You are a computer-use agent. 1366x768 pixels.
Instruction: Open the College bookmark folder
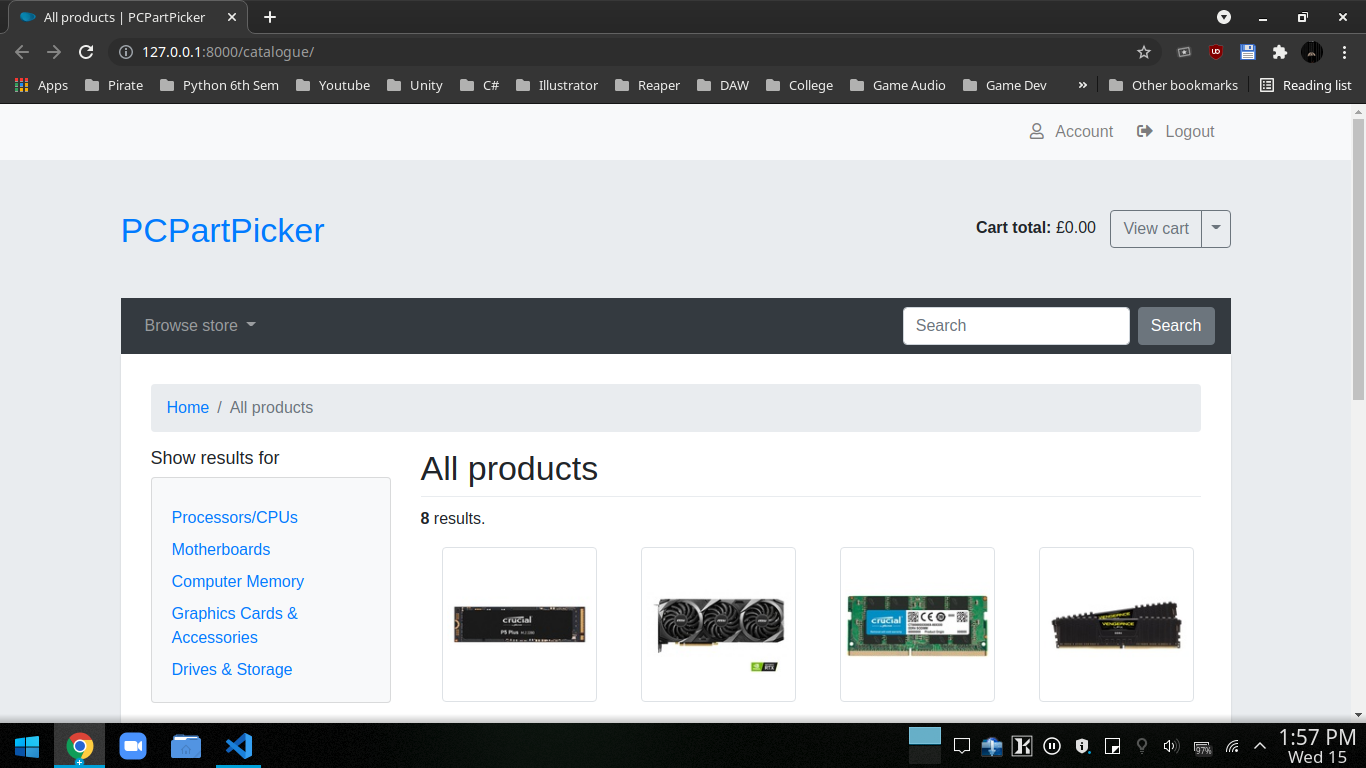pyautogui.click(x=799, y=85)
